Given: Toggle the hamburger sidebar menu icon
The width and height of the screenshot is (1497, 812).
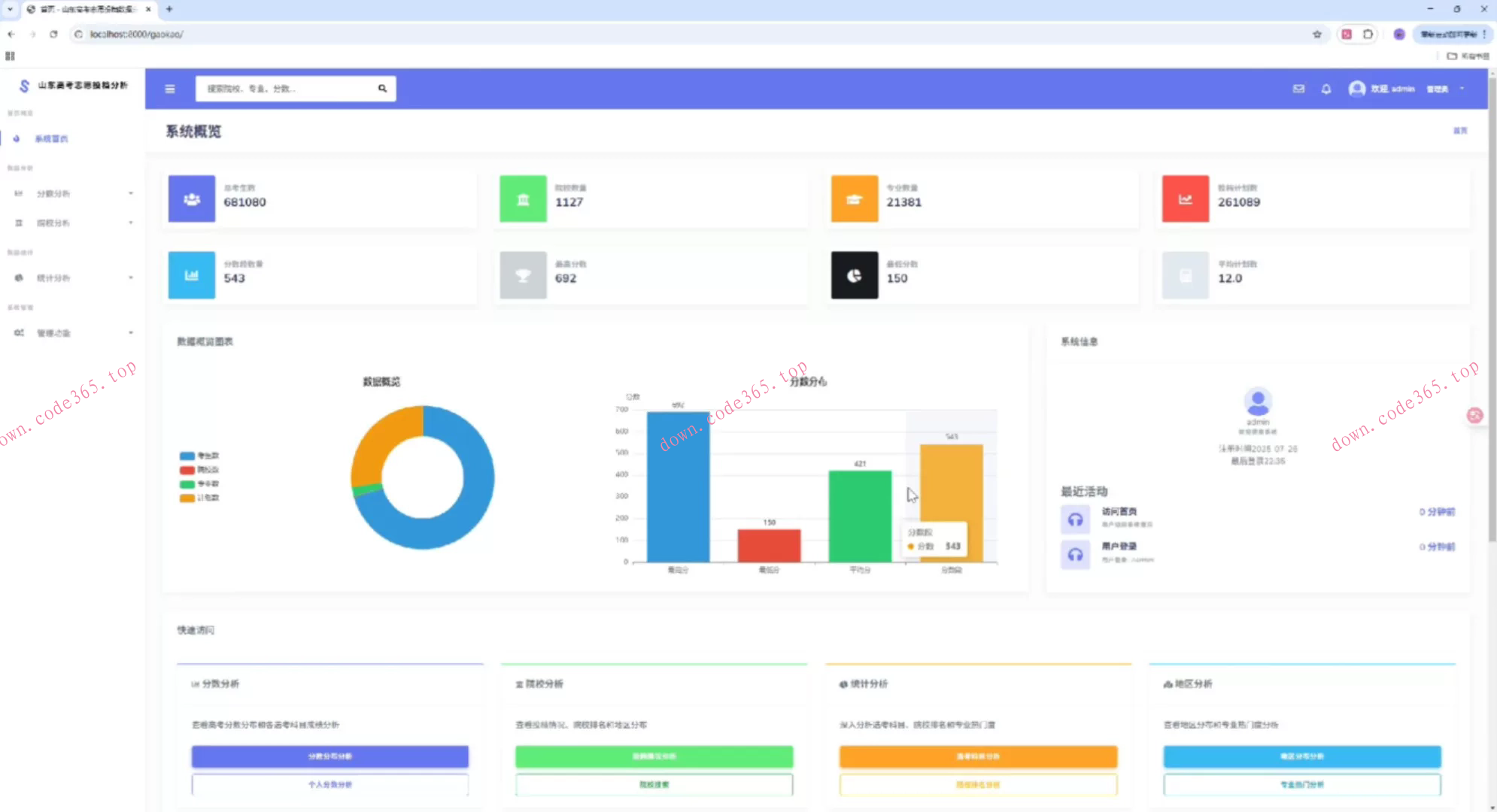Looking at the screenshot, I should click(170, 89).
